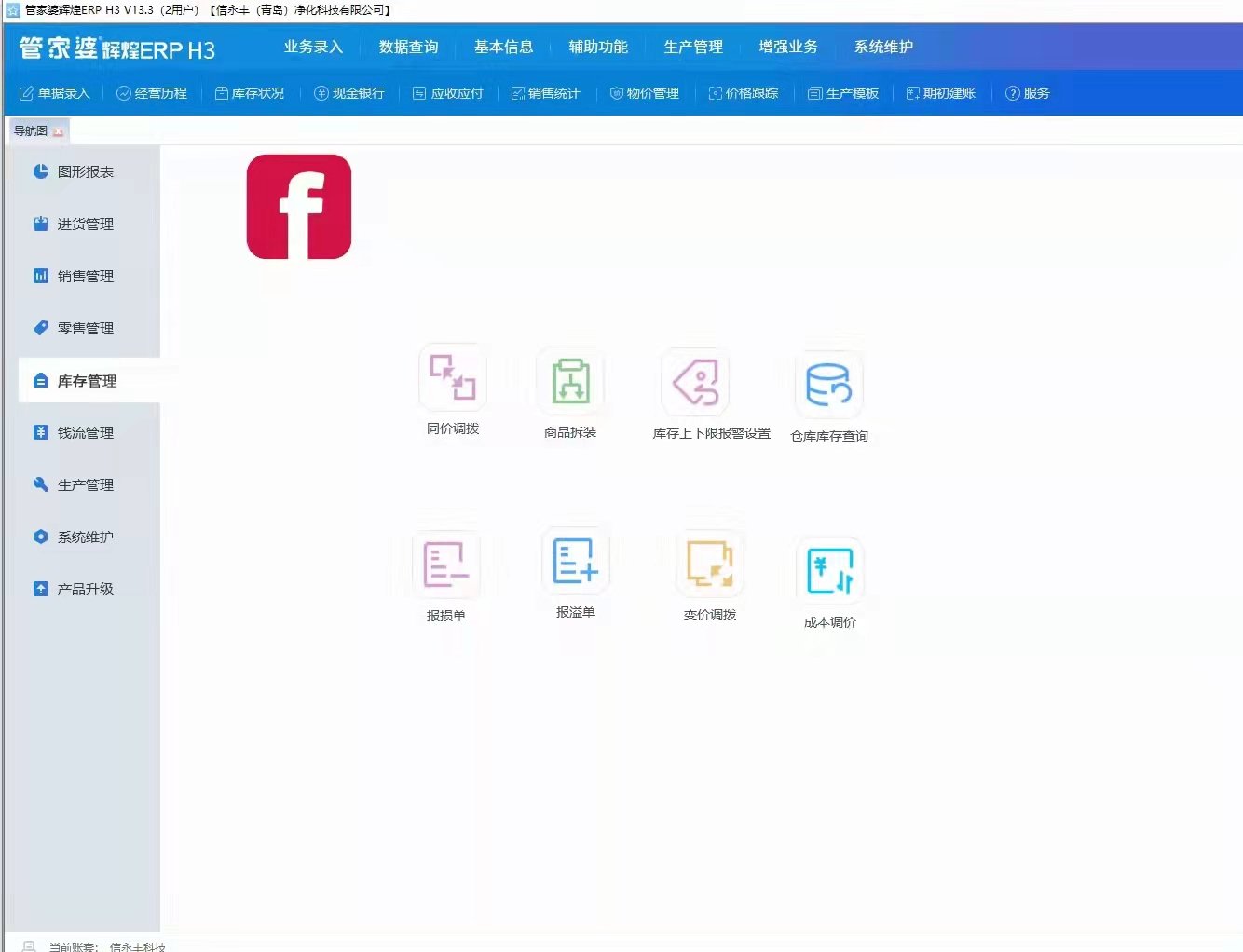Click the 服务 help toolbar item

(1028, 93)
